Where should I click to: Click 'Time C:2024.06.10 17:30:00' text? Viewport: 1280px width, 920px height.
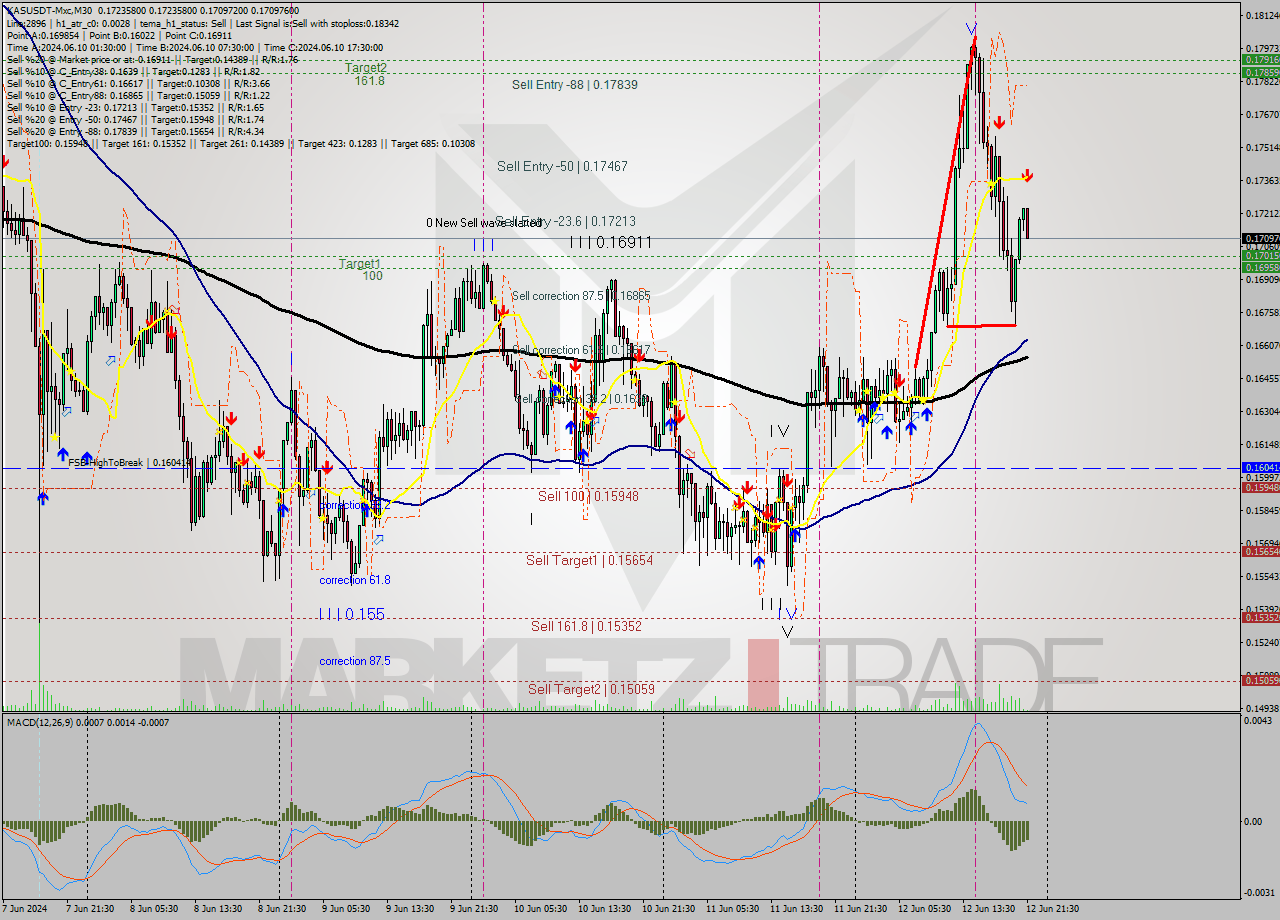323,47
